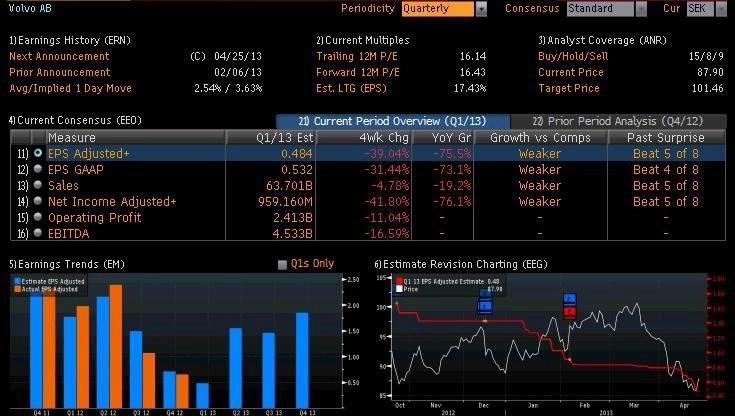Click the currency dropdown arrow button
735x416 pixels.
click(x=721, y=9)
